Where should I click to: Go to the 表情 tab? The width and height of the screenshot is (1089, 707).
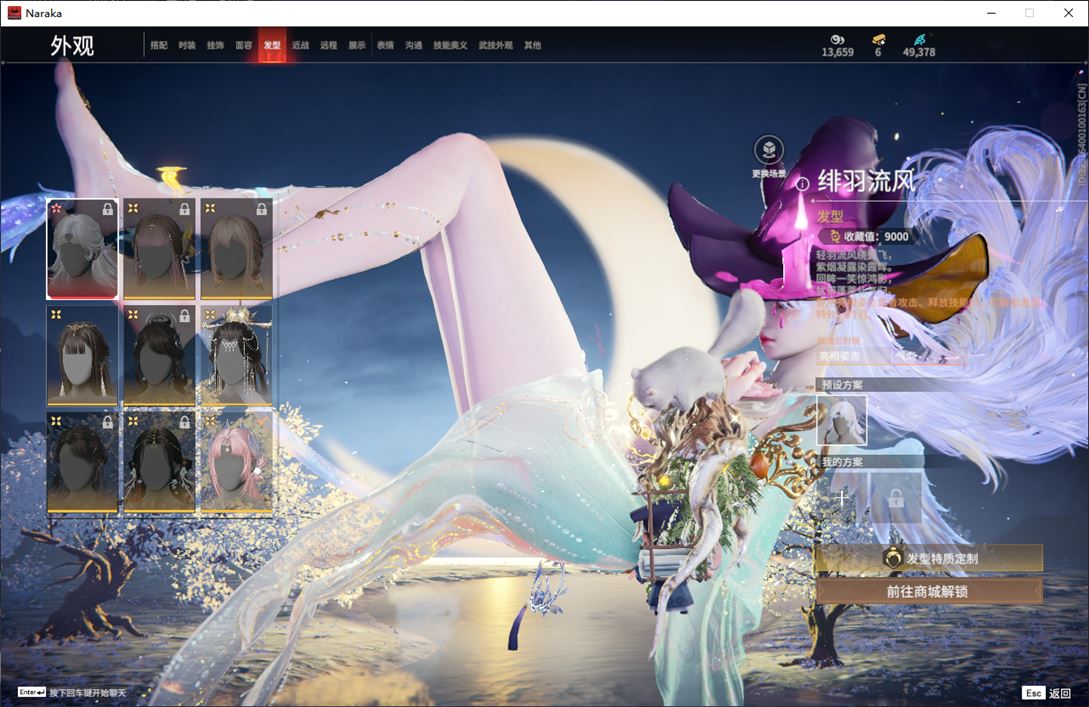385,45
